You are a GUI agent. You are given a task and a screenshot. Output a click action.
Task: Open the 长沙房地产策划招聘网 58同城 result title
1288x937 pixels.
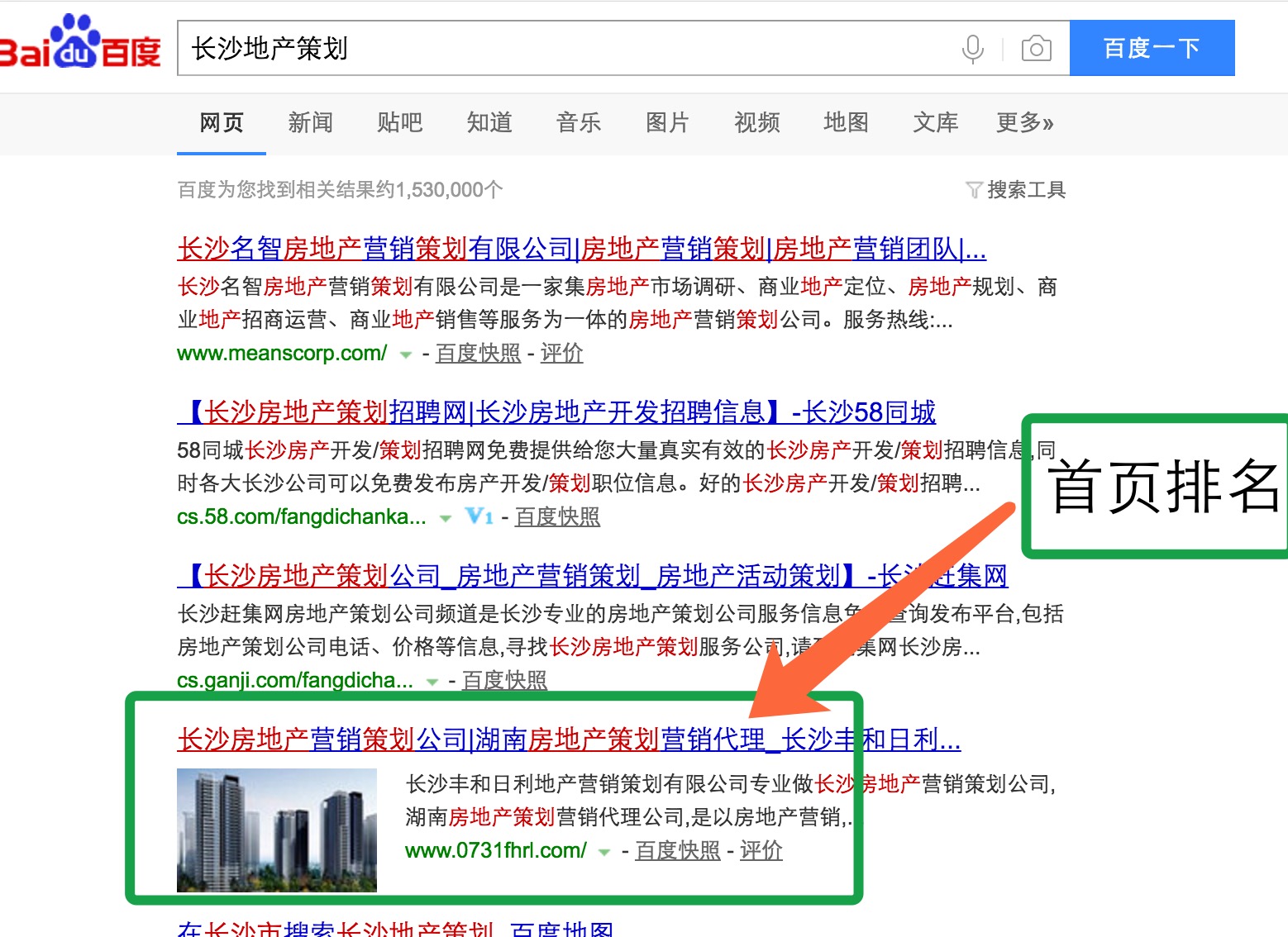point(556,411)
